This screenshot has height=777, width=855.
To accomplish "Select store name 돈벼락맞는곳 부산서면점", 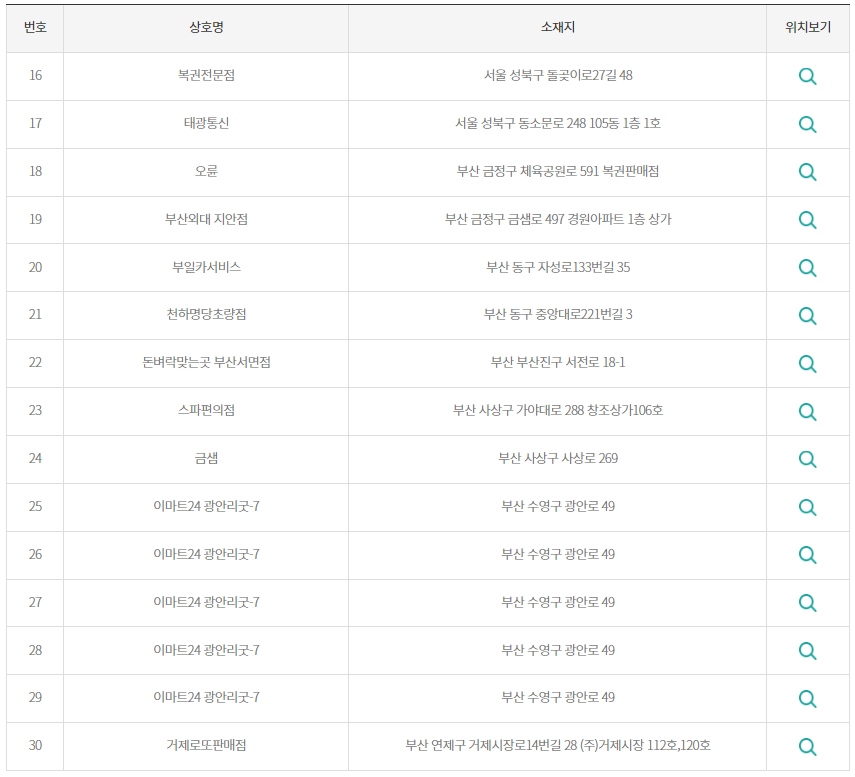I will pos(206,363).
